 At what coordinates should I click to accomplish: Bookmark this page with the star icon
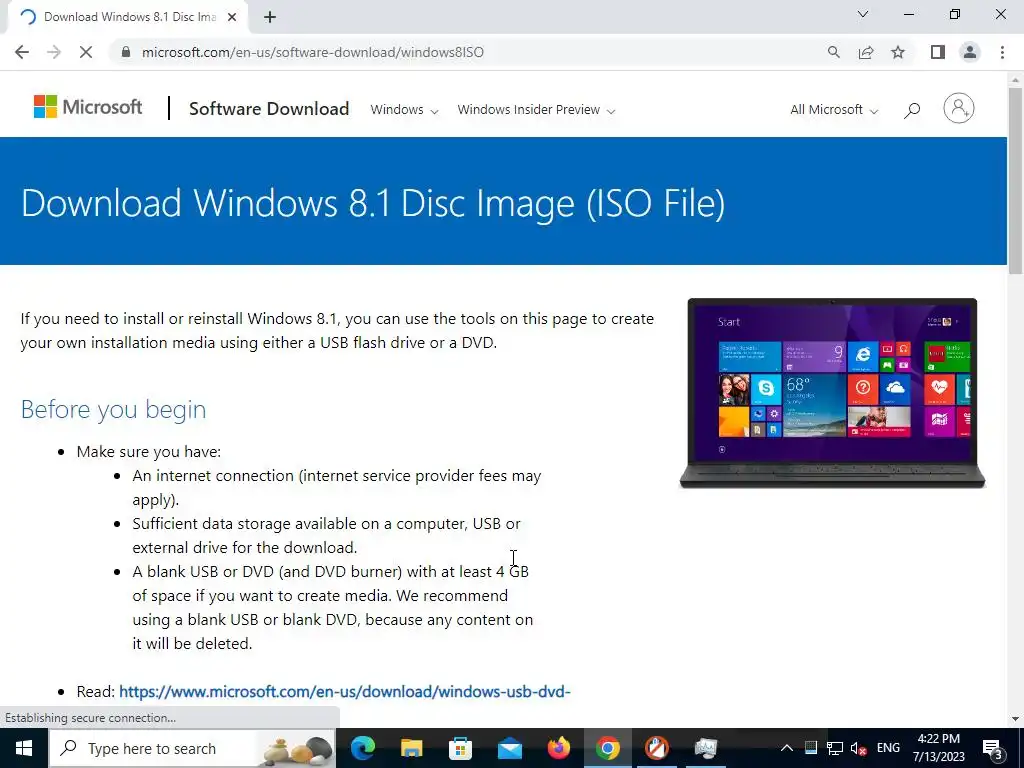(898, 52)
